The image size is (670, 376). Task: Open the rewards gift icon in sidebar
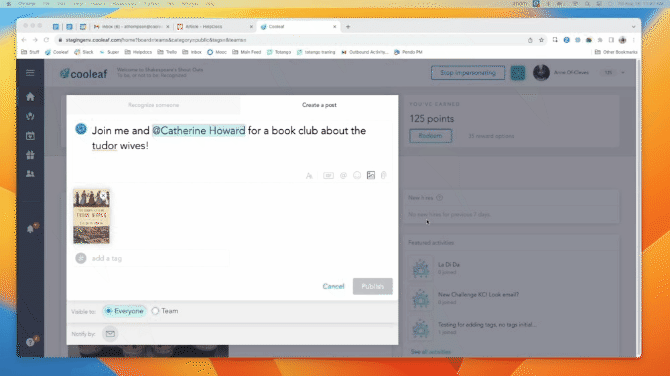point(30,155)
